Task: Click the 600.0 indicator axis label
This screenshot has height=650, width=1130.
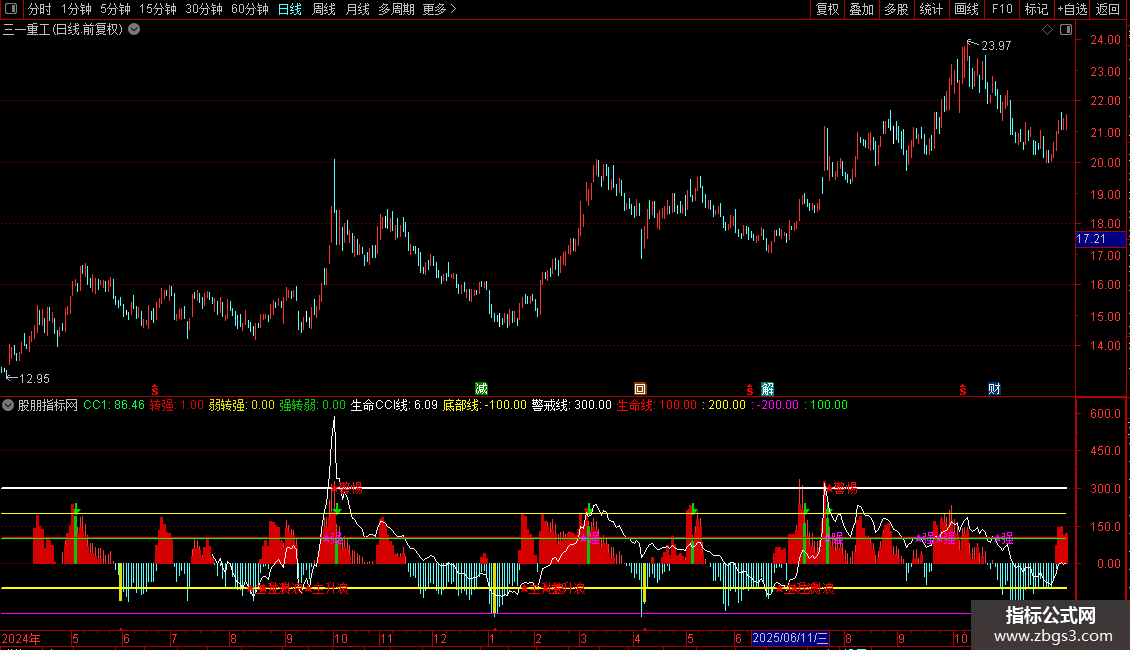Action: click(1105, 414)
